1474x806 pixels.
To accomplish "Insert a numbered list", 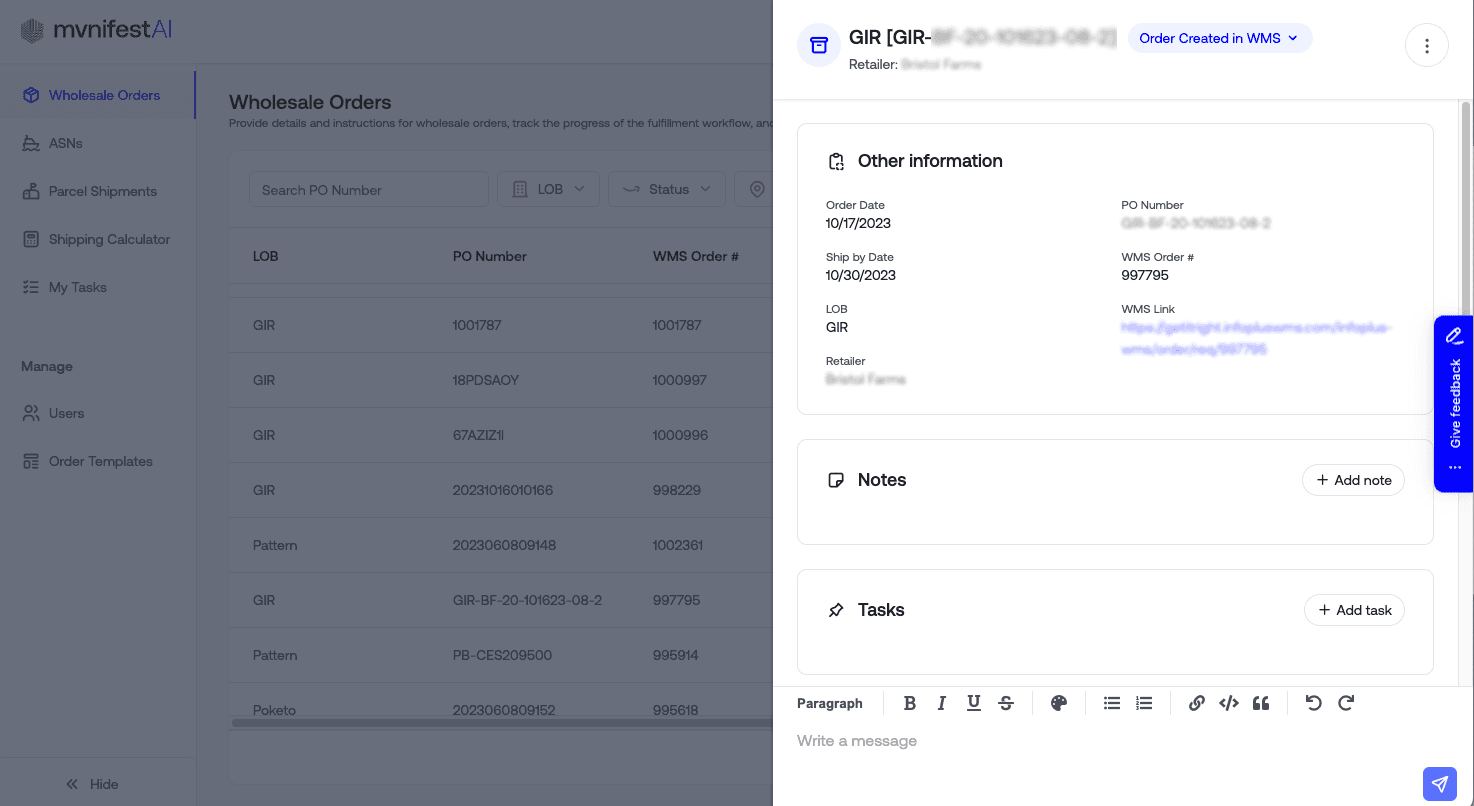I will [x=1145, y=703].
